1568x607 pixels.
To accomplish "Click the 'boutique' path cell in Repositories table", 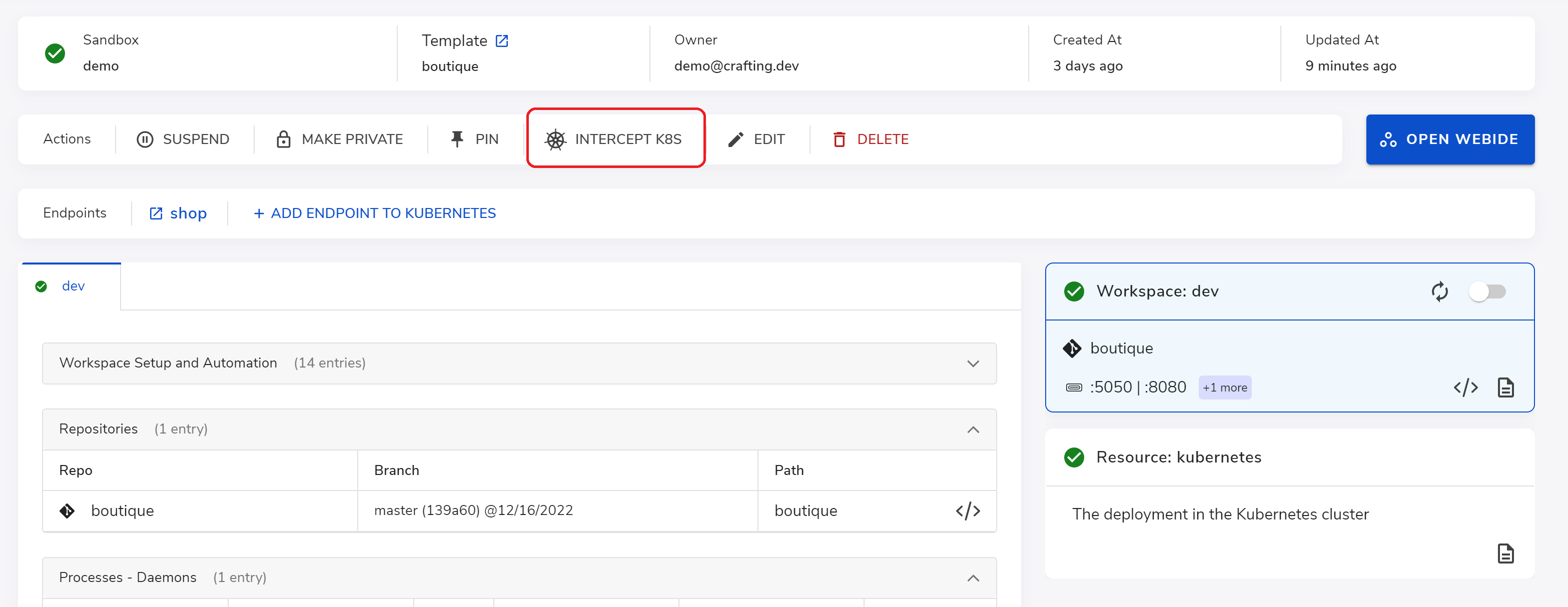I will (877, 511).
